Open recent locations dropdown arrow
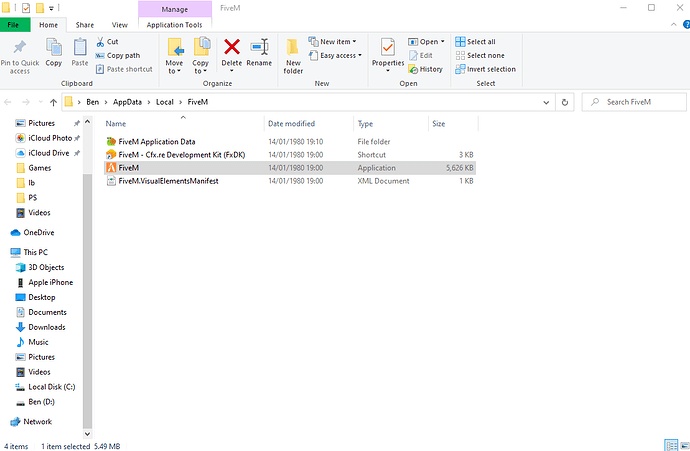The image size is (690, 451). [40, 102]
